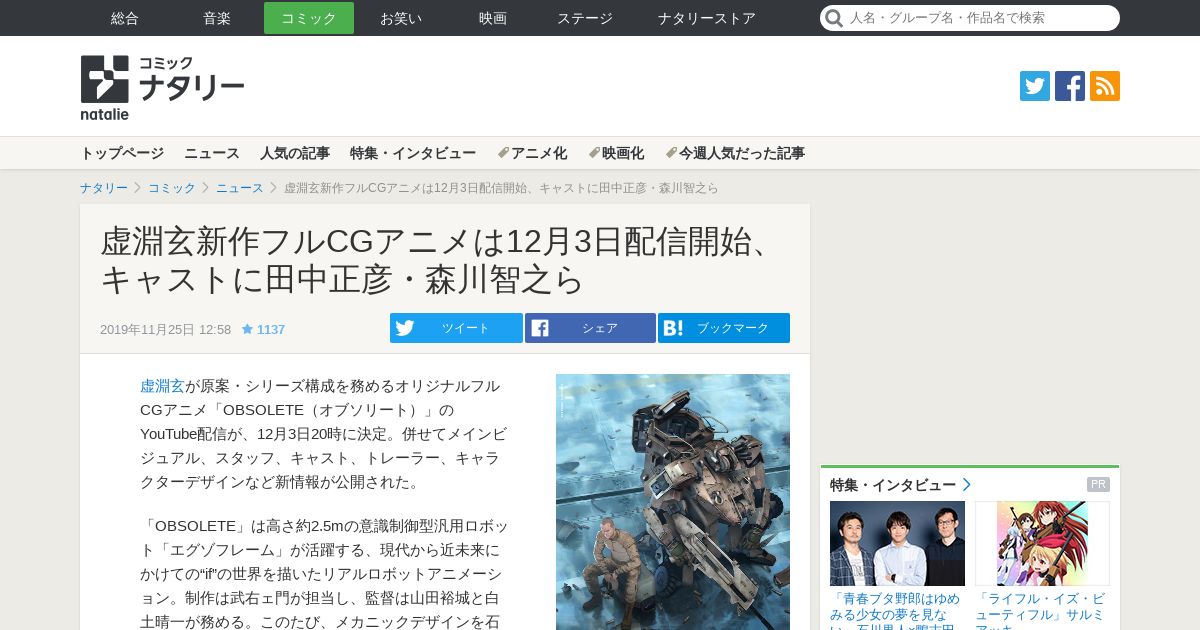Share the article via ツイート button
The height and width of the screenshot is (630, 1200).
tap(456, 328)
